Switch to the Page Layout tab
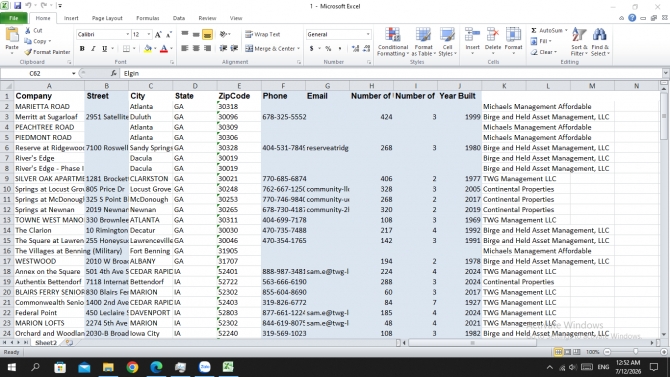Image resolution: width=670 pixels, height=377 pixels. 107,18
